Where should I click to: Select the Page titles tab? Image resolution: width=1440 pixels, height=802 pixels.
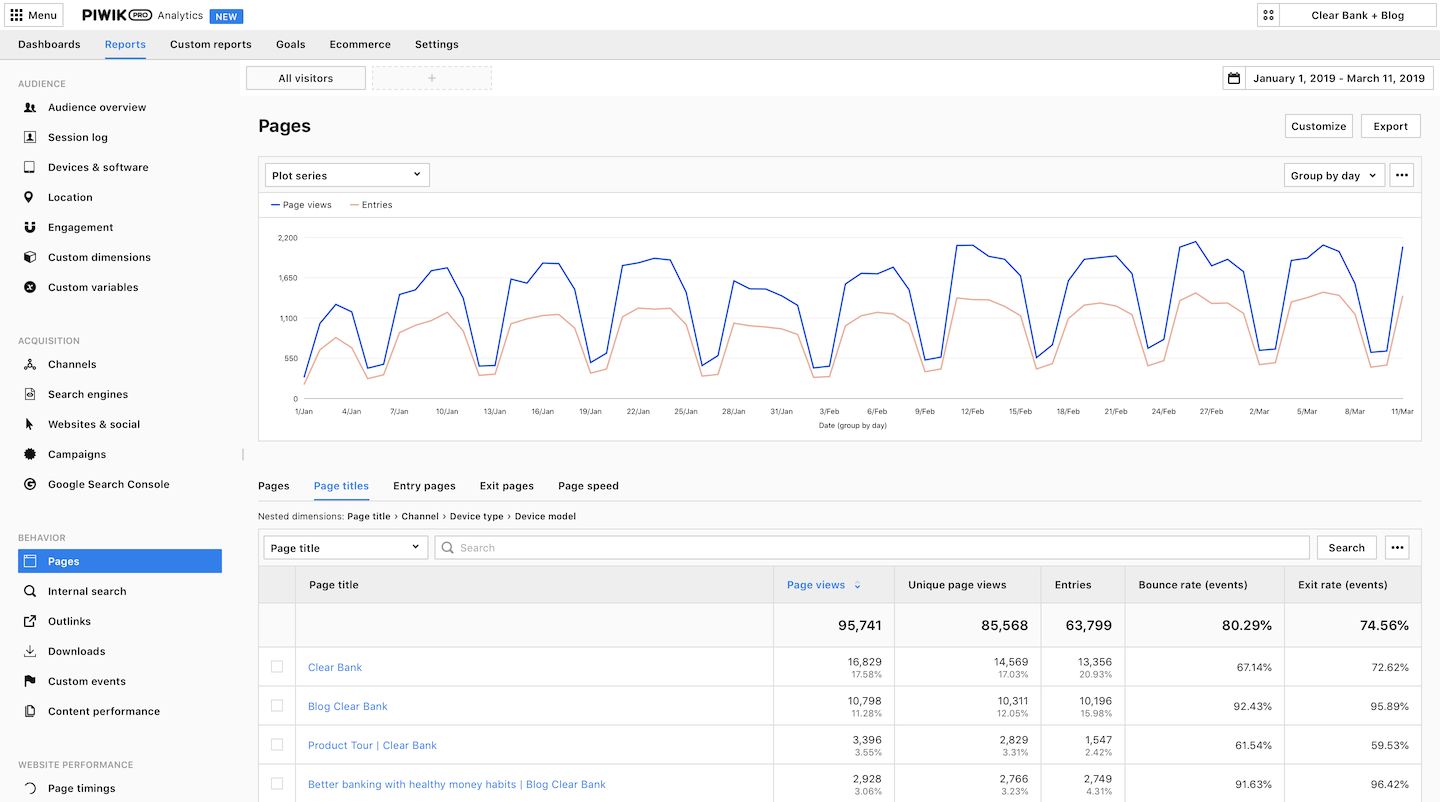[341, 486]
